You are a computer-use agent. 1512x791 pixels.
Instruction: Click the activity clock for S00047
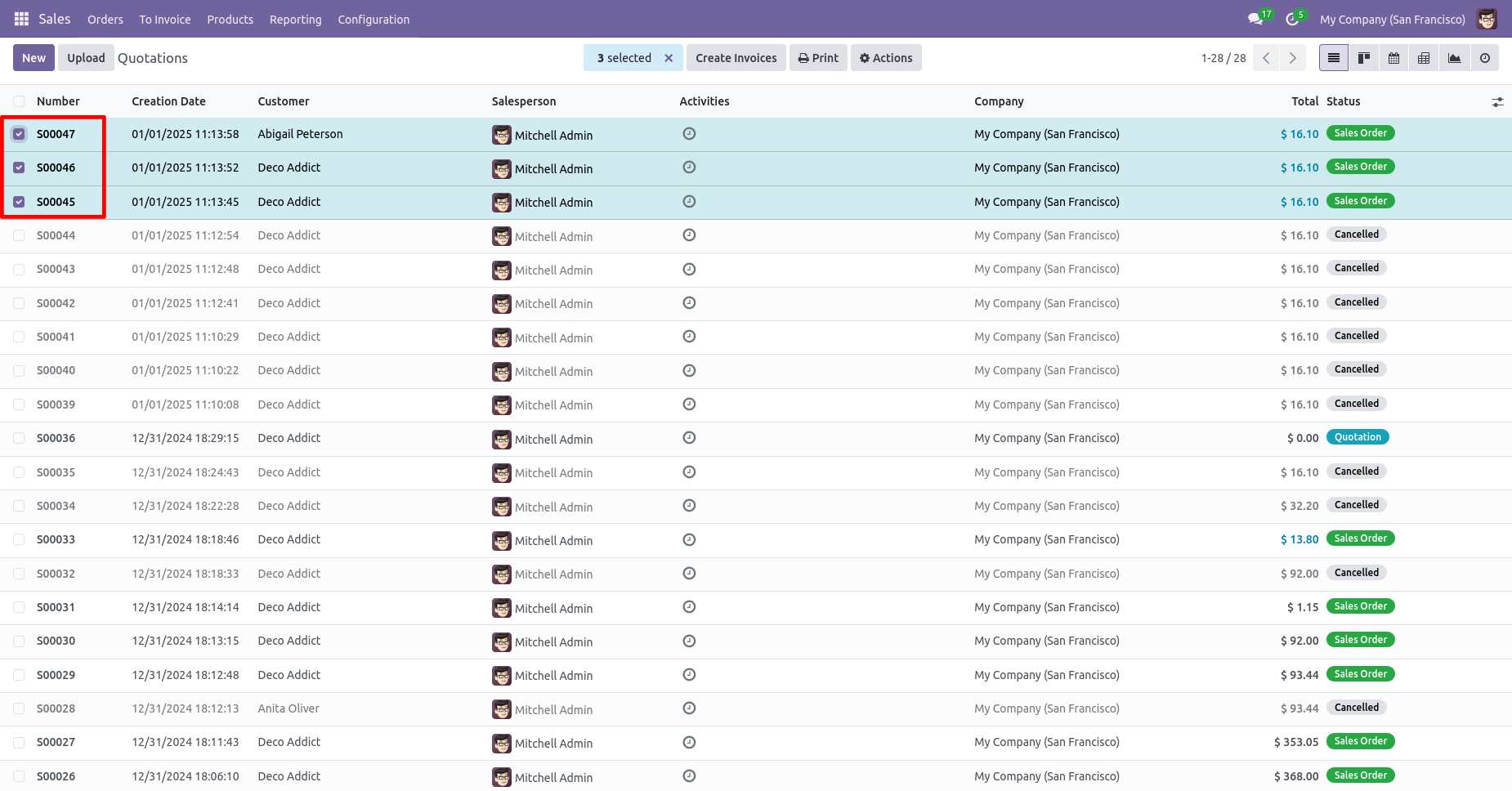tap(689, 134)
